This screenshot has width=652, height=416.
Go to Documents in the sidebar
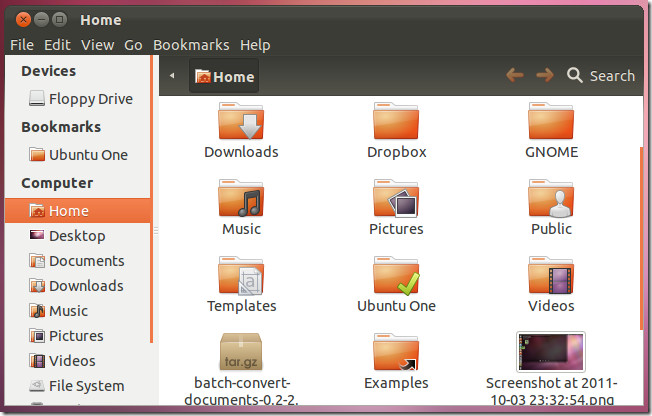pos(77,261)
